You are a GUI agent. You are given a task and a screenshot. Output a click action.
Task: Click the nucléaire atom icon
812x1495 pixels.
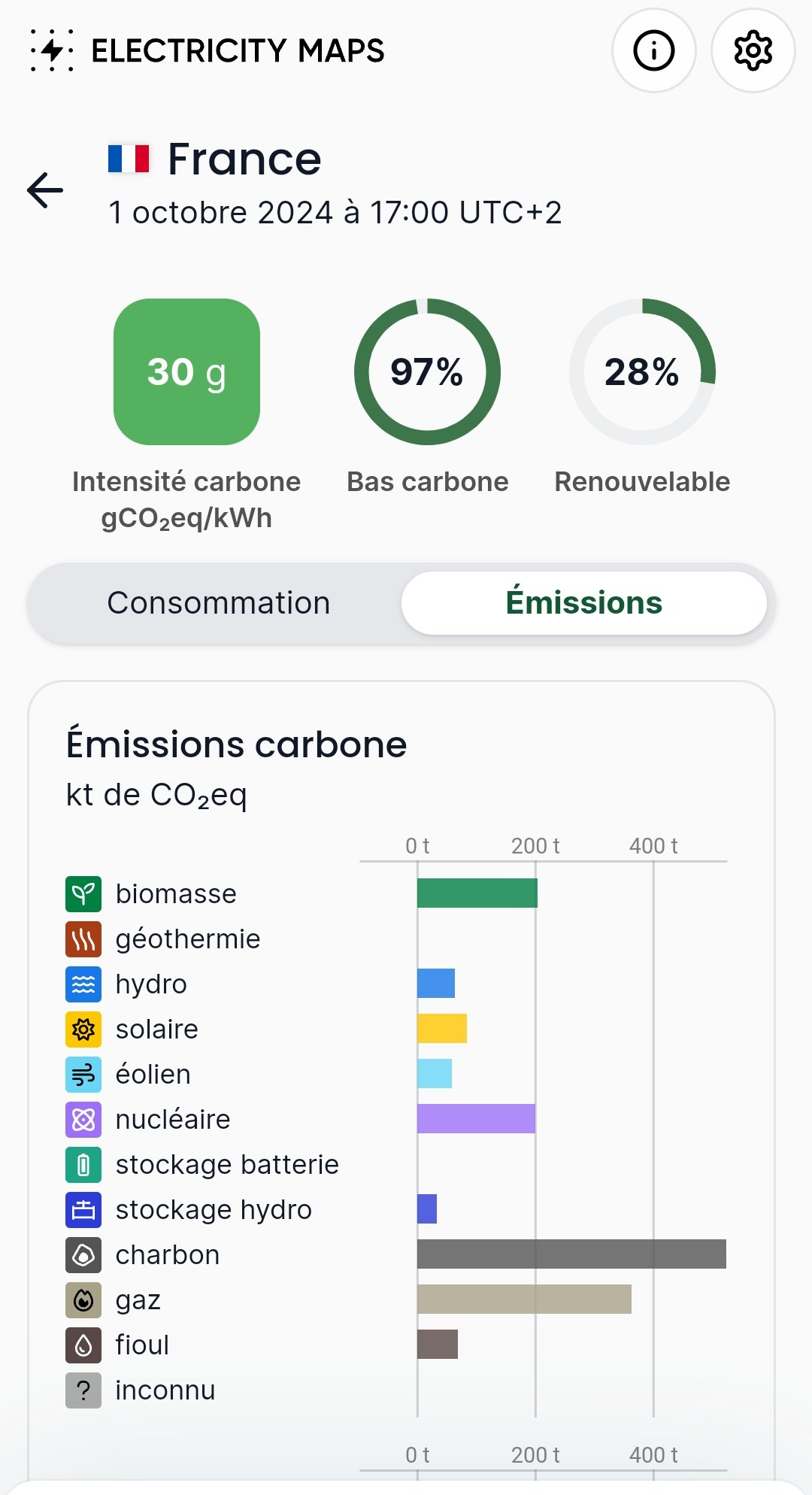[83, 1119]
